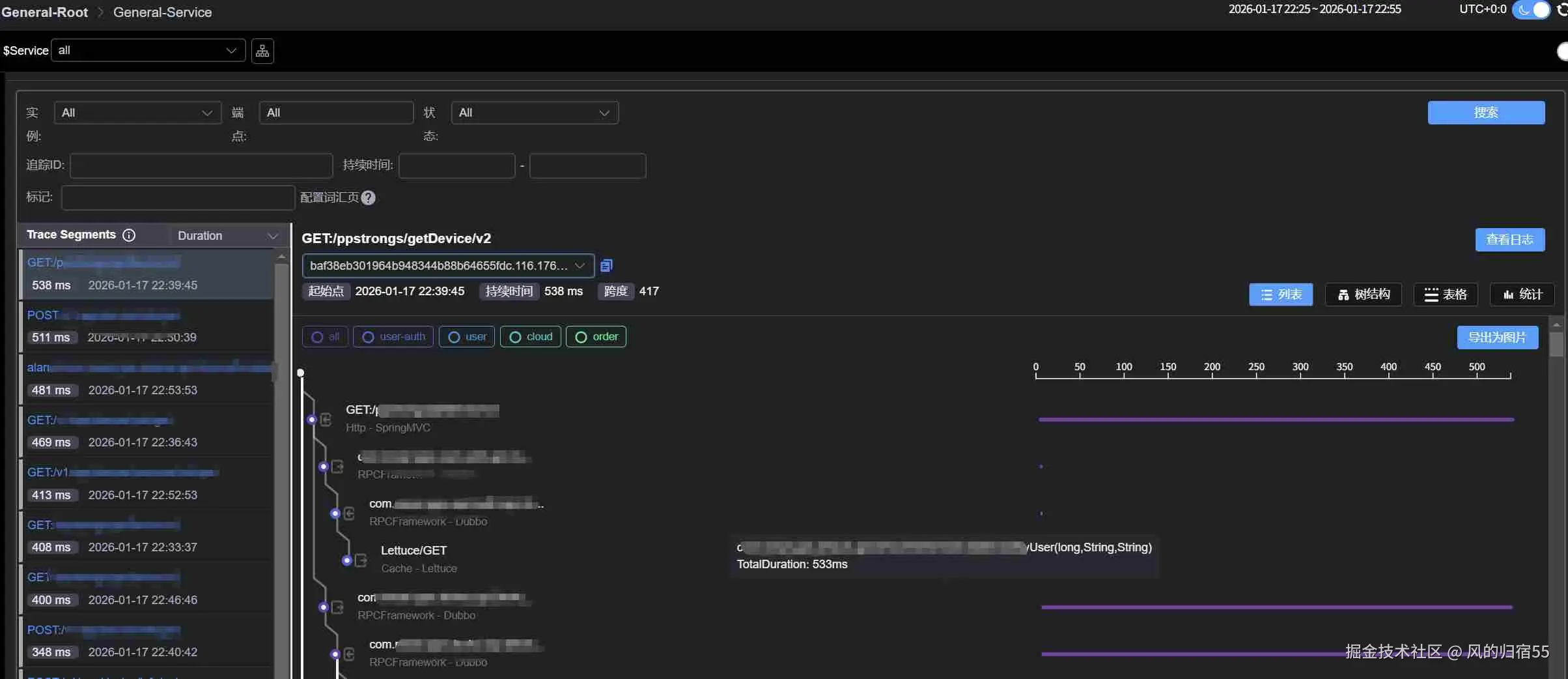Switch to the 统计 statistics view tab
The width and height of the screenshot is (1568, 679).
[x=1522, y=295]
